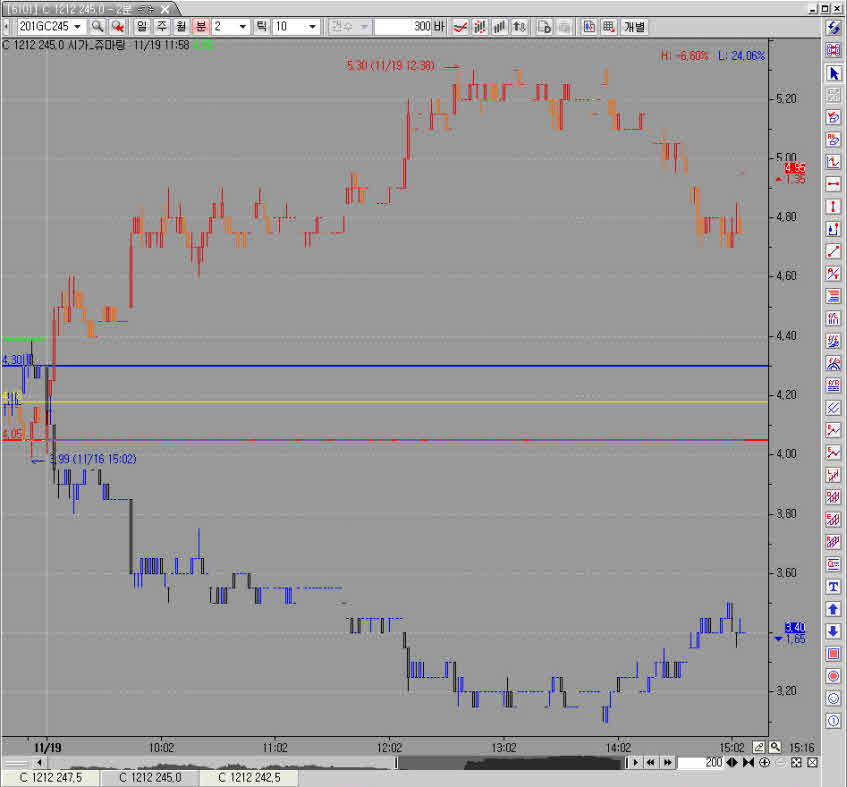Switch to the C 1212 247,5 tab
The width and height of the screenshot is (847, 787).
tap(50, 777)
